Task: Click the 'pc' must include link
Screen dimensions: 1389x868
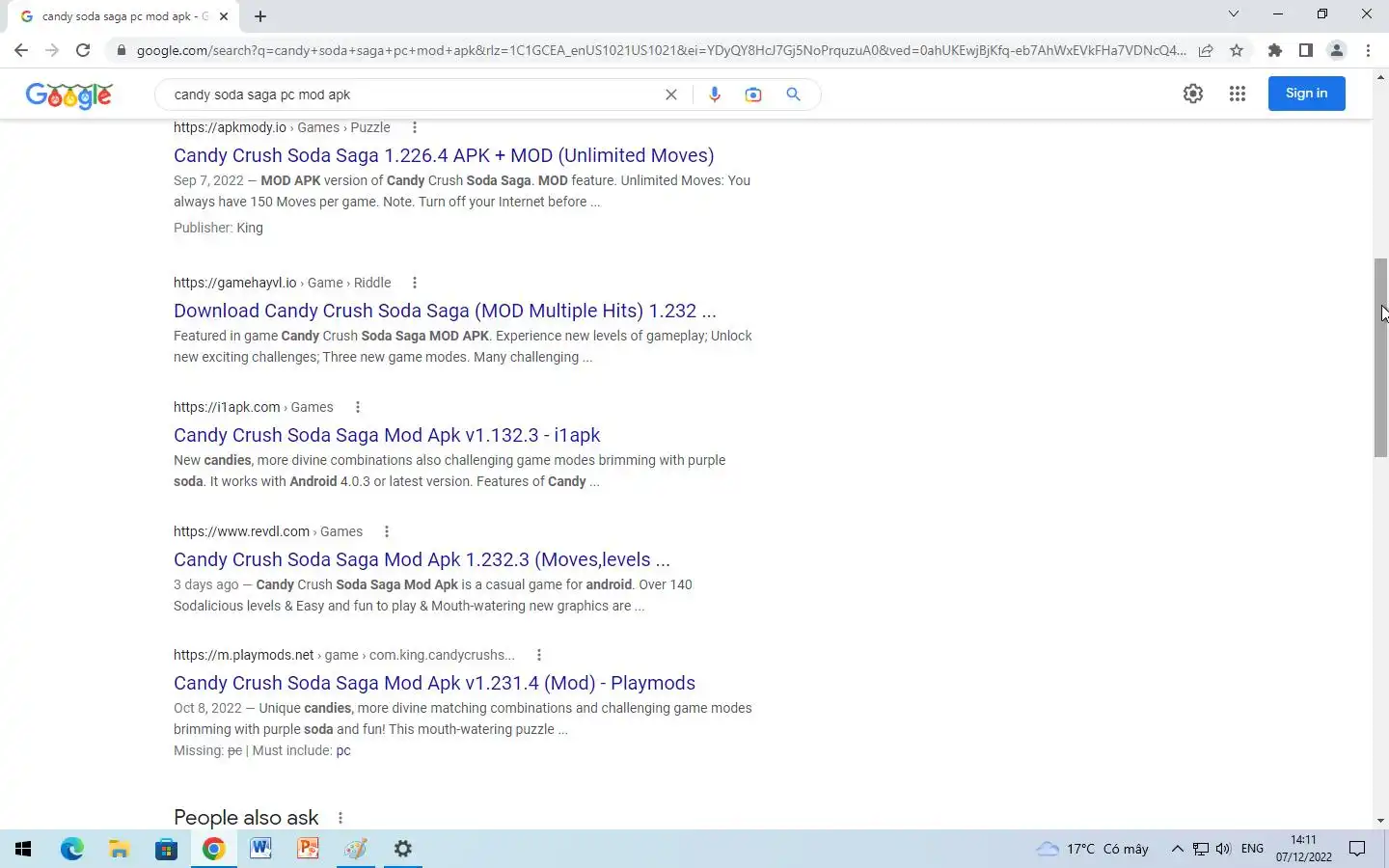Action: pos(343,750)
